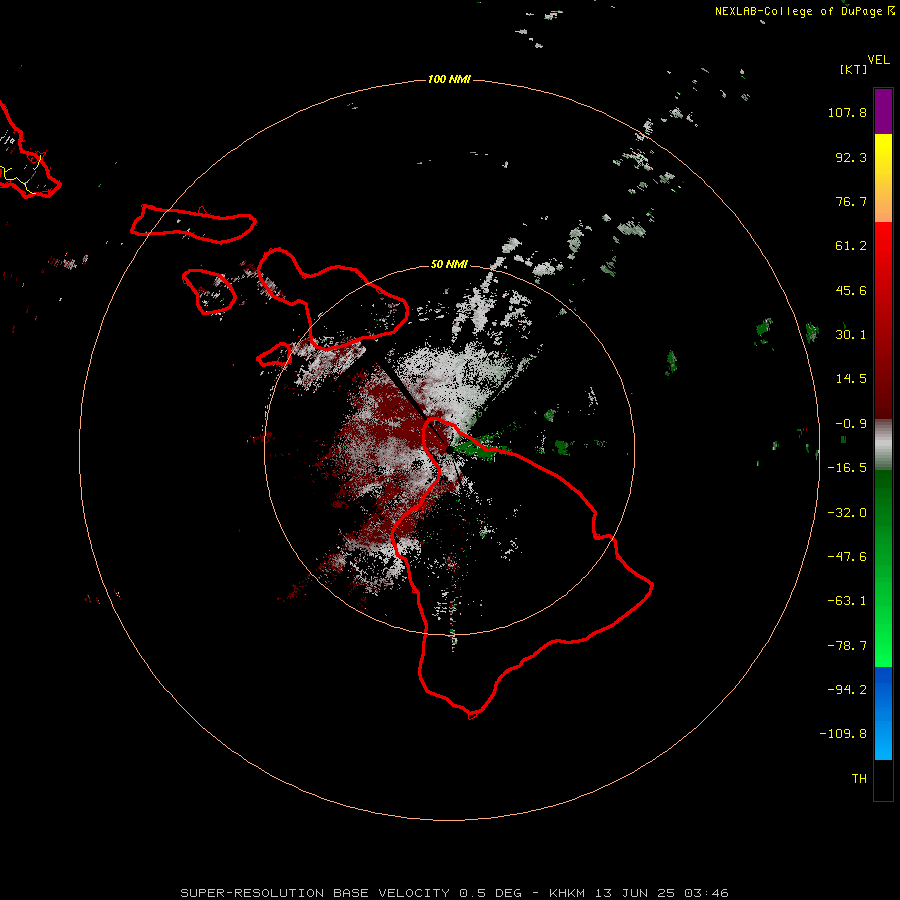900x900 pixels.
Task: Click the 107.8 legend value
Action: (x=847, y=112)
